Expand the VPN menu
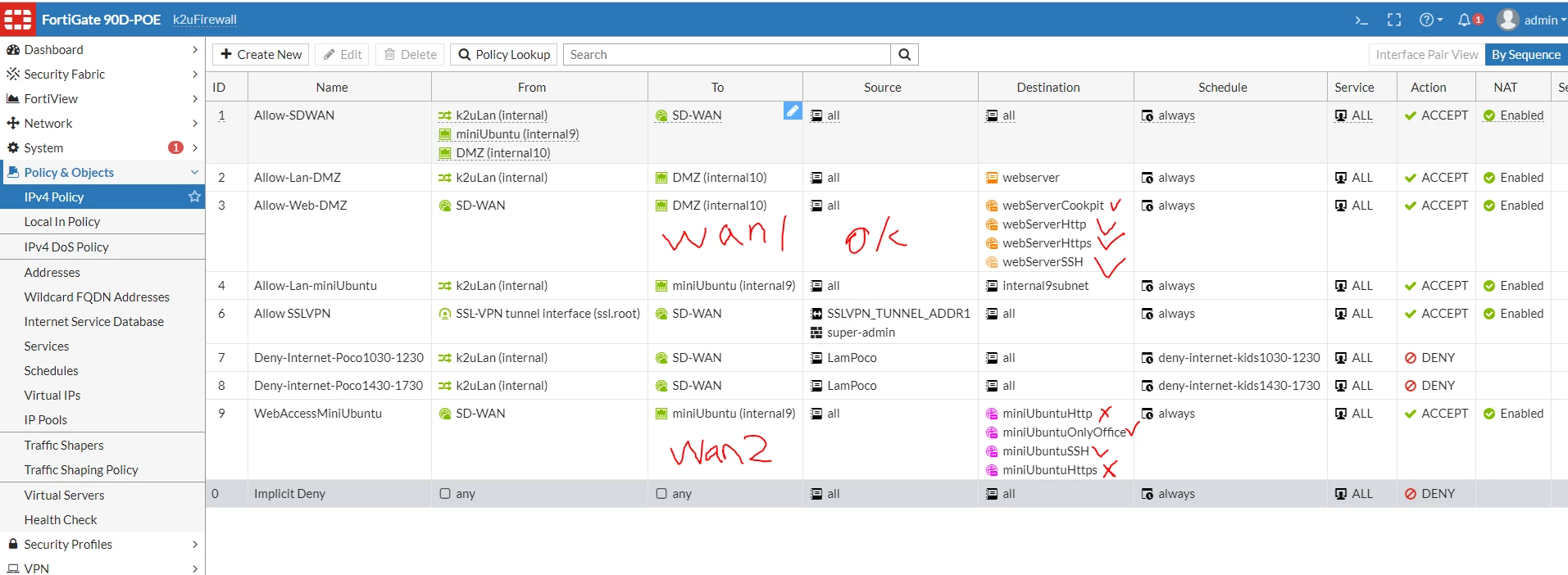 194,568
